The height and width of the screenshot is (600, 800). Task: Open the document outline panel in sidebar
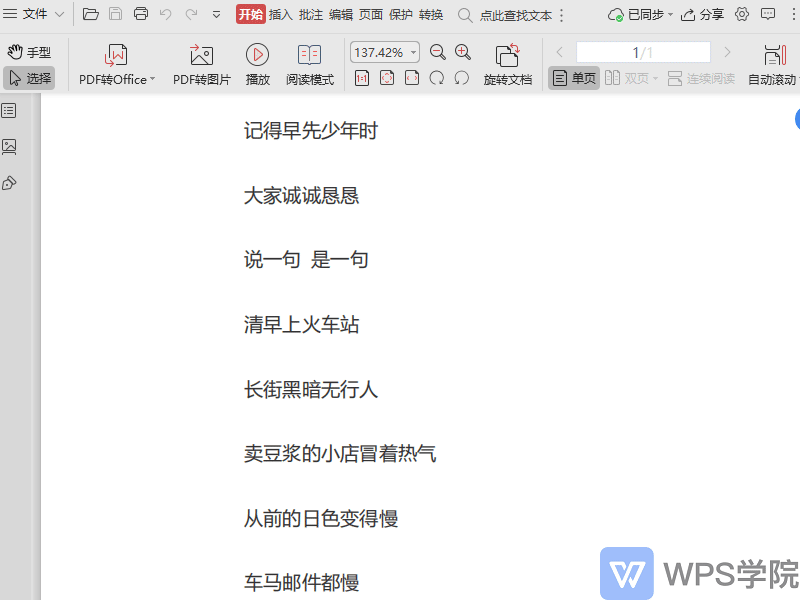point(7,111)
